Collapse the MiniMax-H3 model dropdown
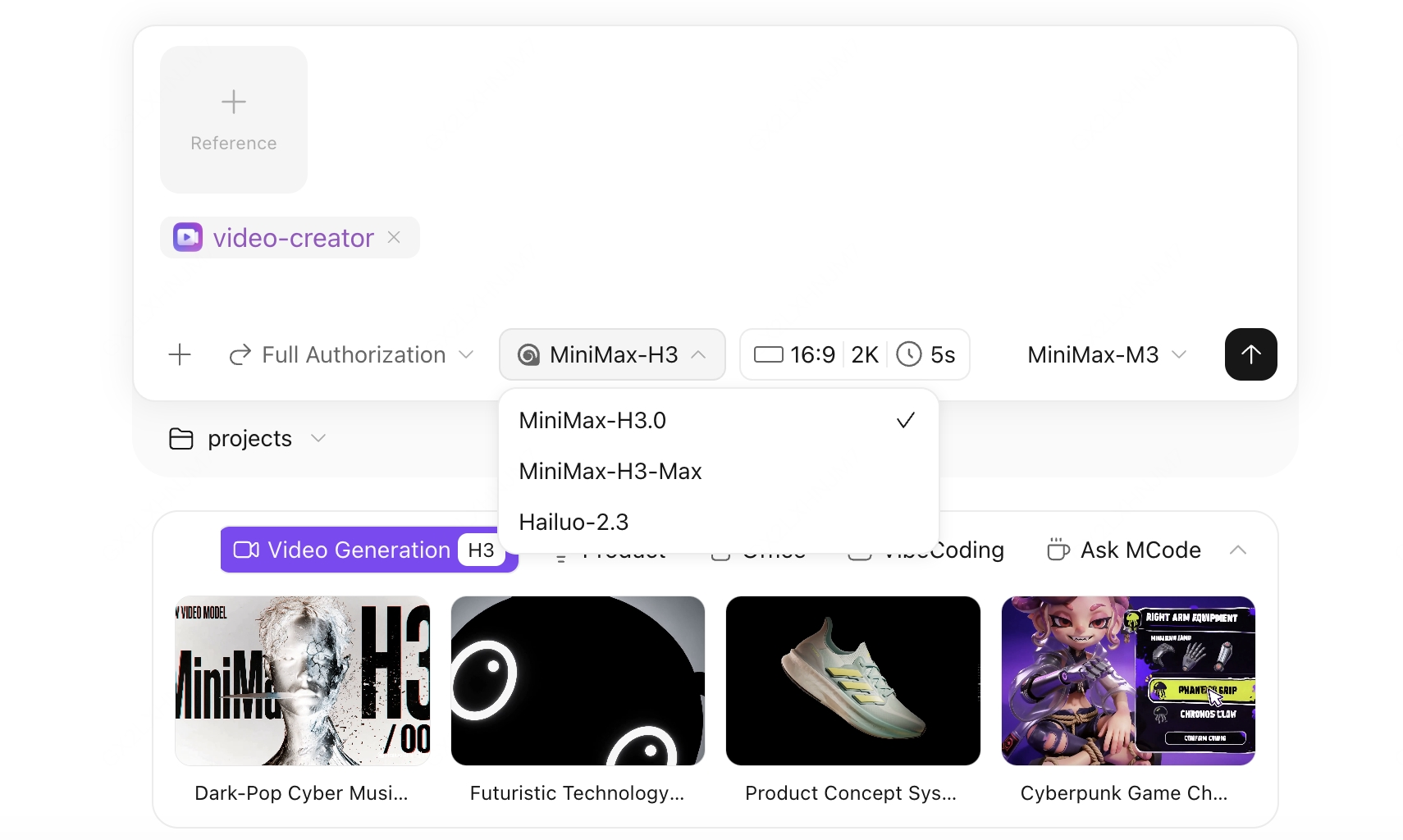Screen dimensions: 1403x840 tap(612, 354)
